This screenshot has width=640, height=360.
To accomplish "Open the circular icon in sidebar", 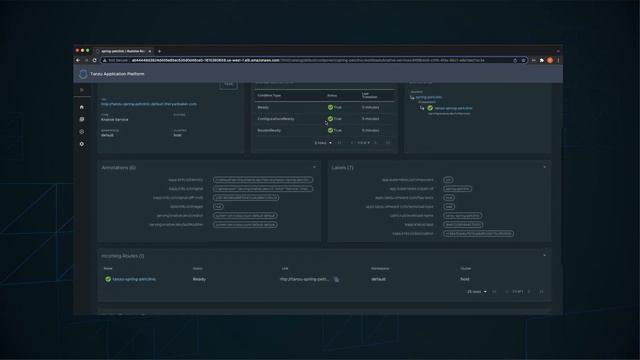I will click(x=82, y=131).
